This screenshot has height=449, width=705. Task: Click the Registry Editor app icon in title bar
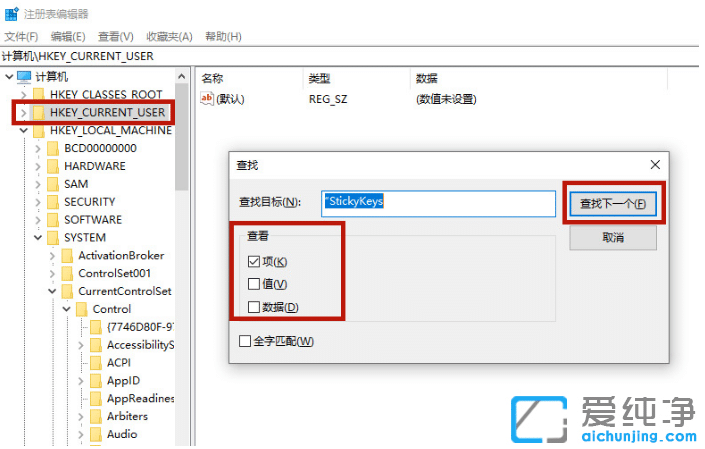[10, 13]
